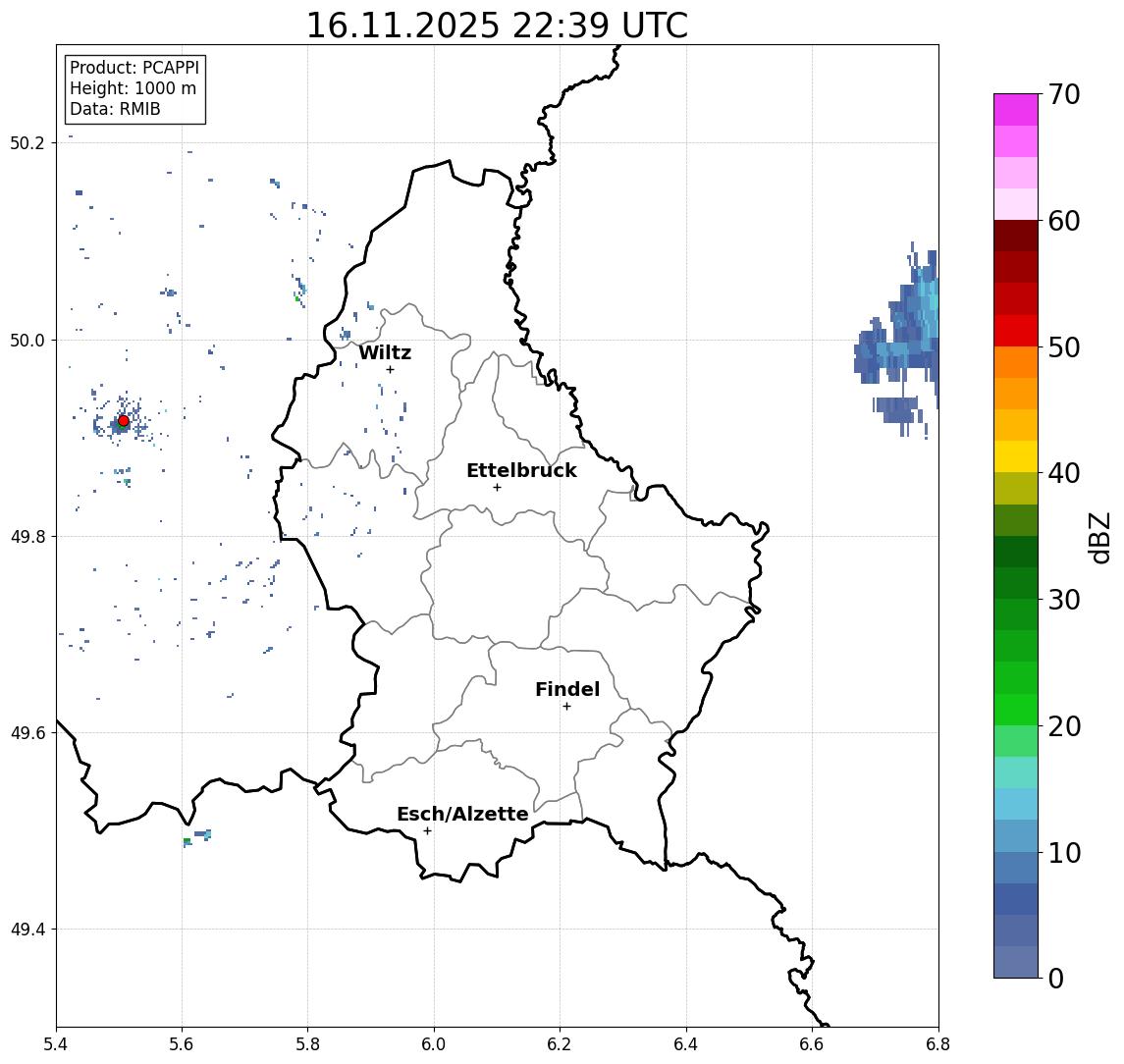Click the cross marker under Findel
Viewport: 1124px width, 1064px height.
pos(566,707)
